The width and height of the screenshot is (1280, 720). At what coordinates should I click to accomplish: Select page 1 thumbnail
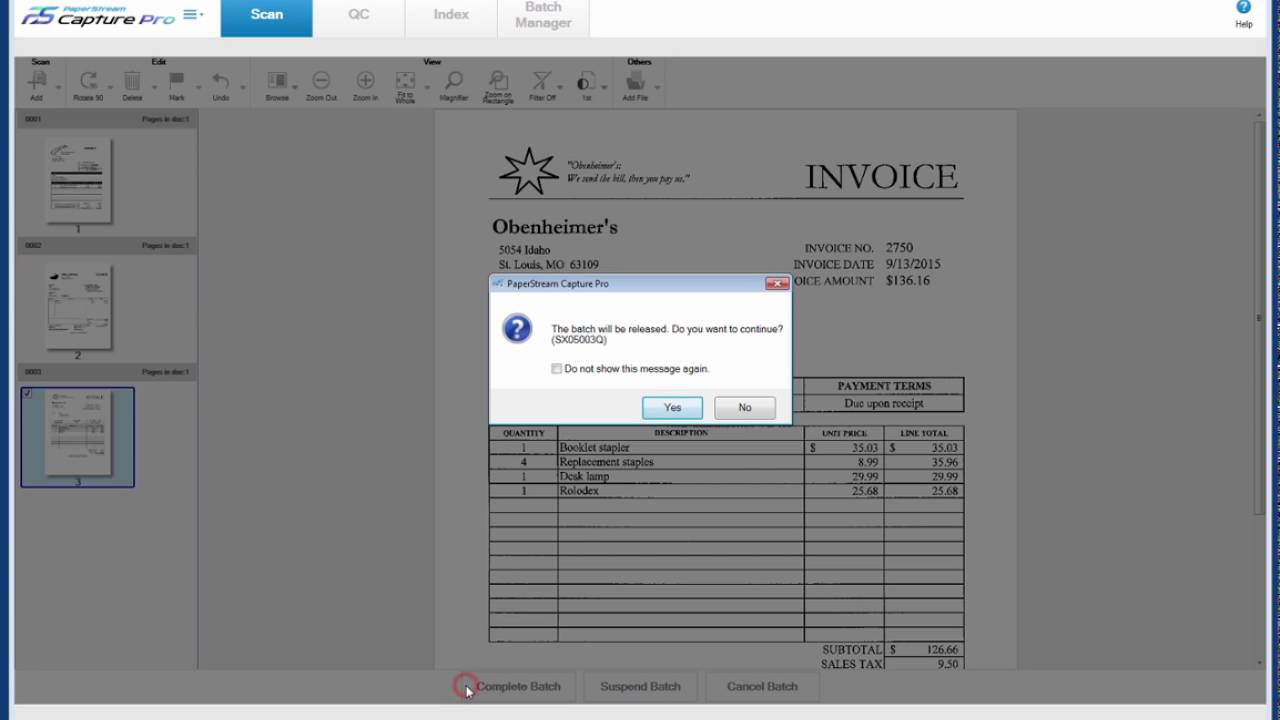(x=78, y=181)
